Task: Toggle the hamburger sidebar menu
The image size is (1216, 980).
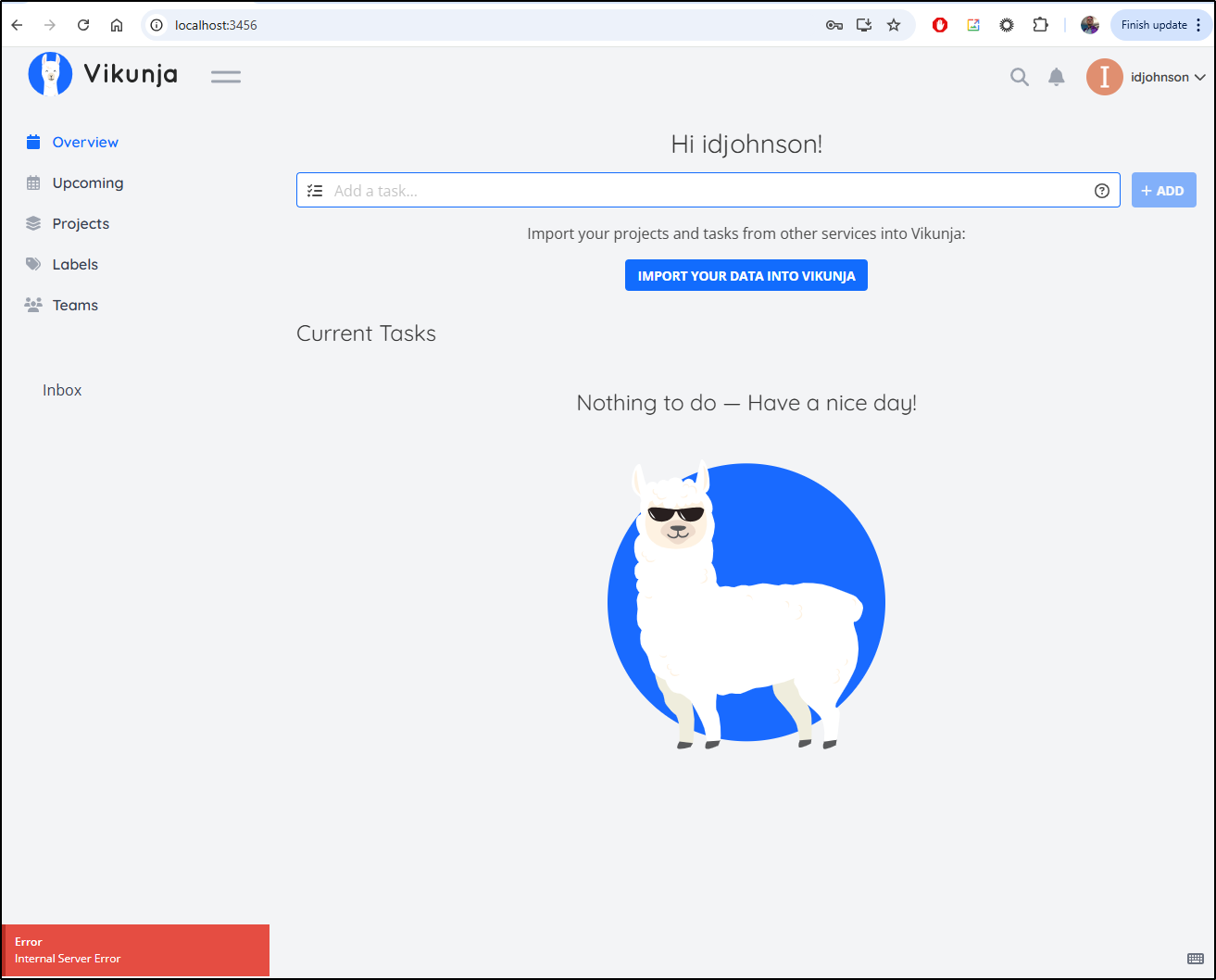Action: coord(226,77)
